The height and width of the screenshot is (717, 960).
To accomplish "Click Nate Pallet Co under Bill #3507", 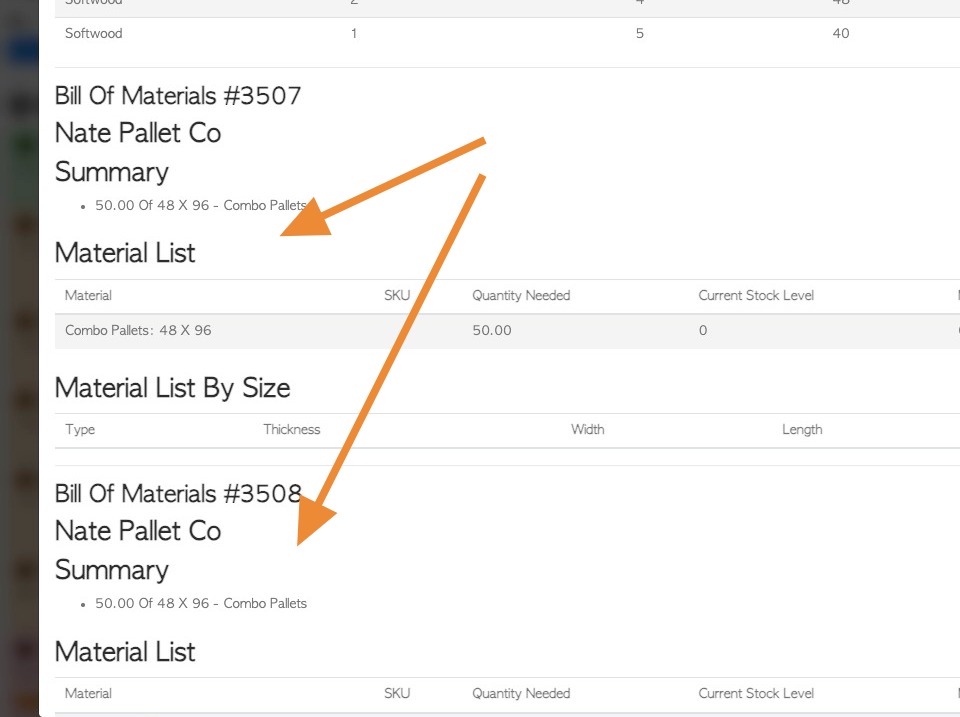I will [x=138, y=133].
